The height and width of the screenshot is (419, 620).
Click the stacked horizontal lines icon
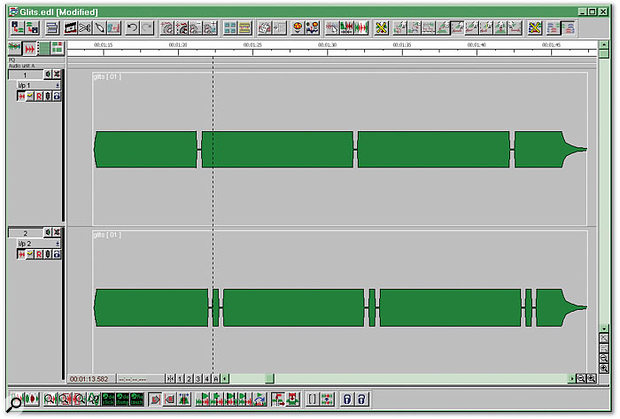tap(52, 28)
